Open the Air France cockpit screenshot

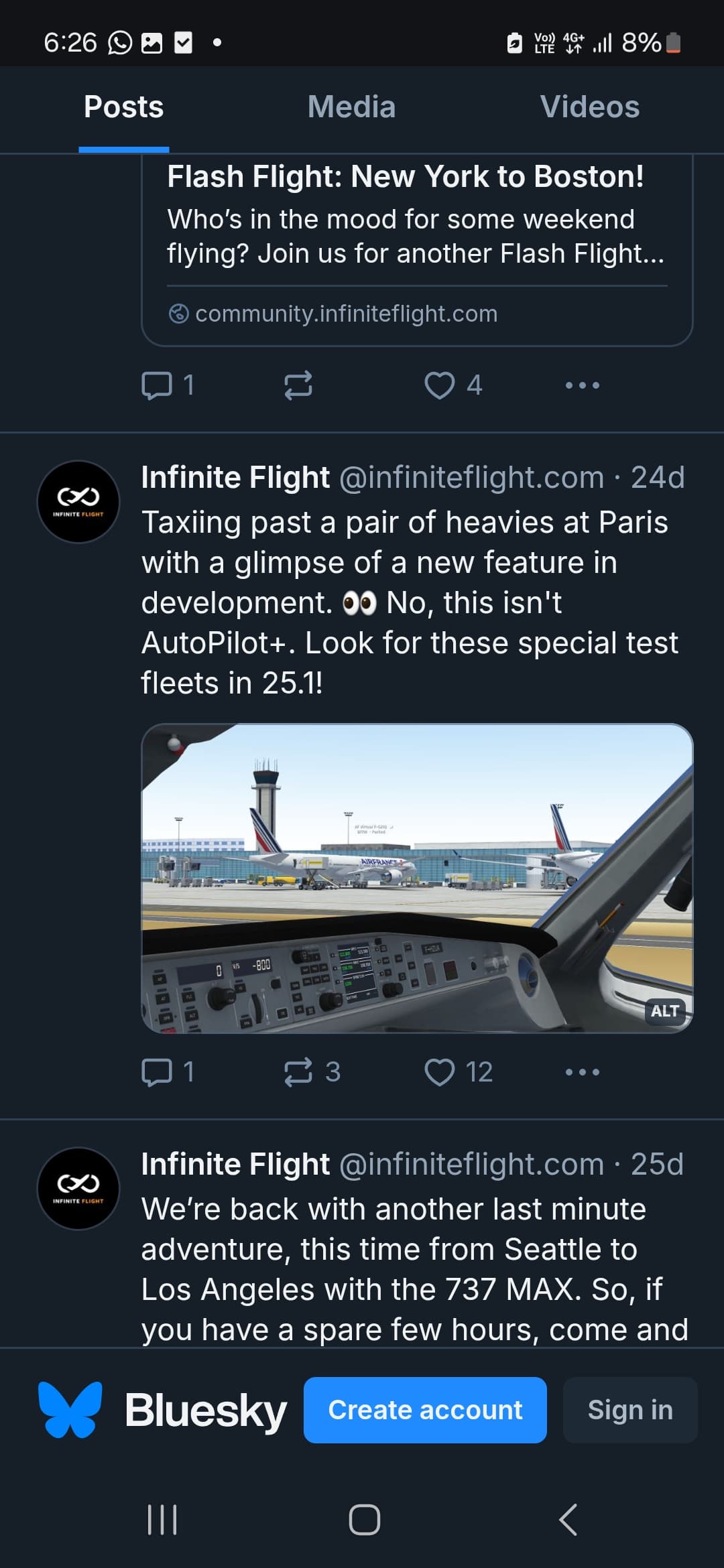417,878
